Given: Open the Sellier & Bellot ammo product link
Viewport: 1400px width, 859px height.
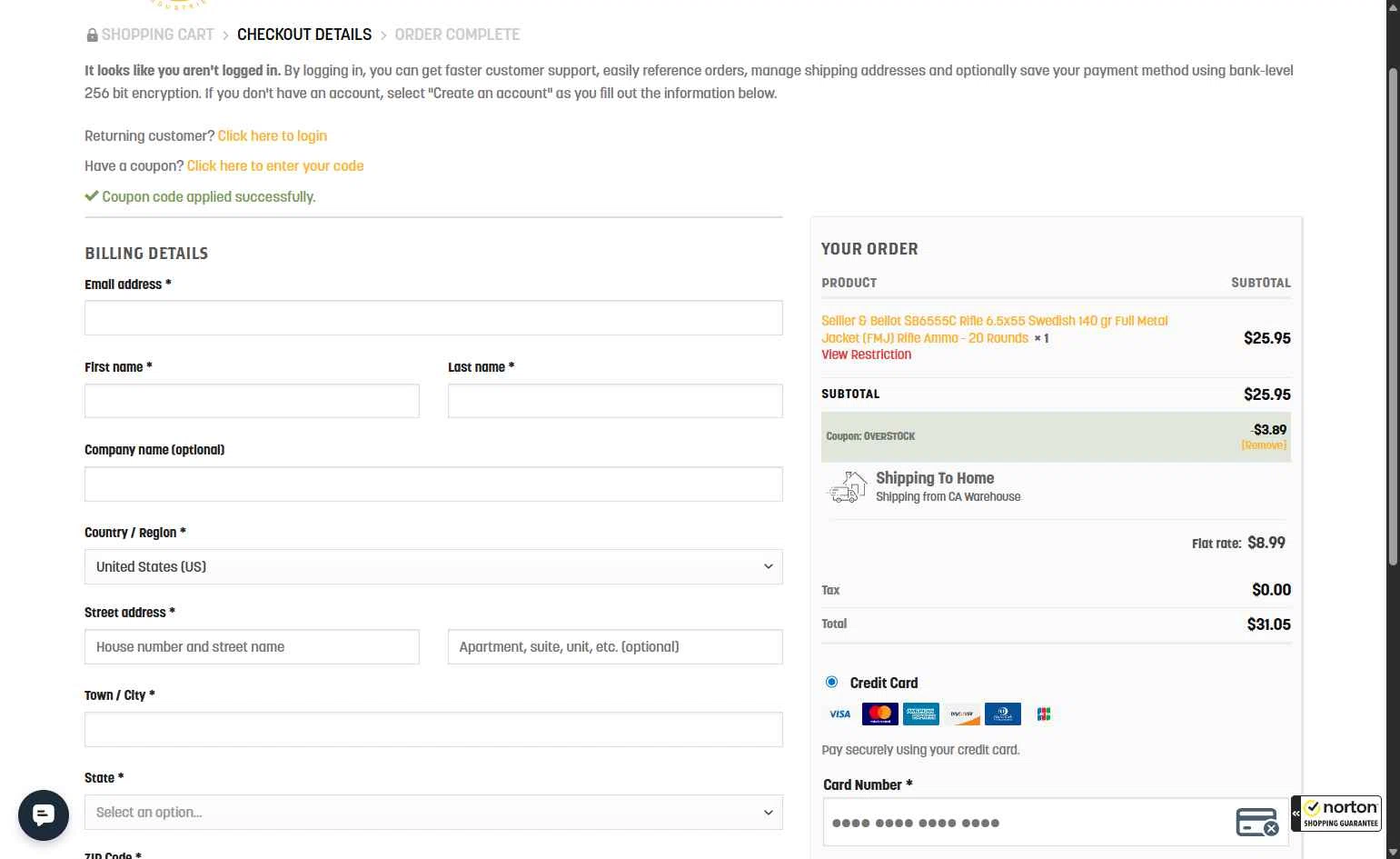Looking at the screenshot, I should tap(994, 329).
